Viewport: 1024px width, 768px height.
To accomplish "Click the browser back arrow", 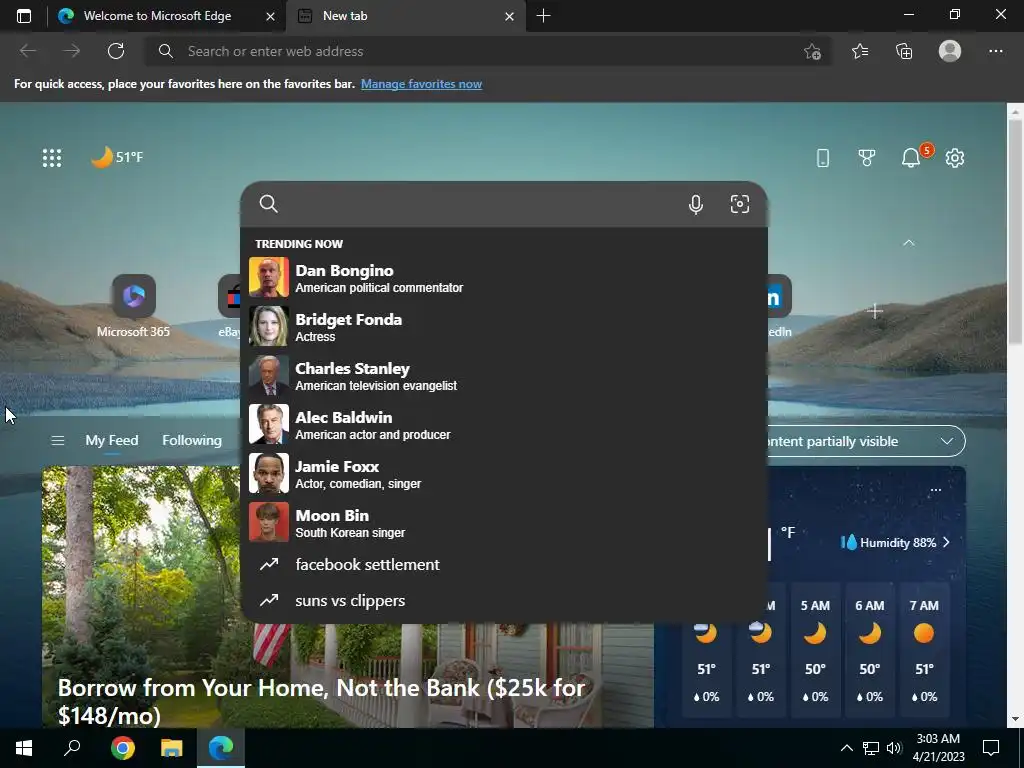I will pos(27,51).
